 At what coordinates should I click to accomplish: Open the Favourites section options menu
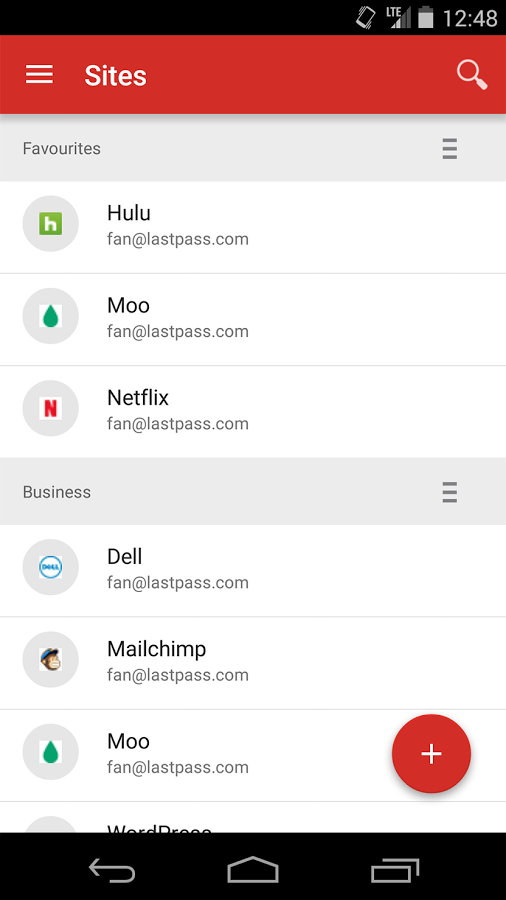pyautogui.click(x=450, y=149)
